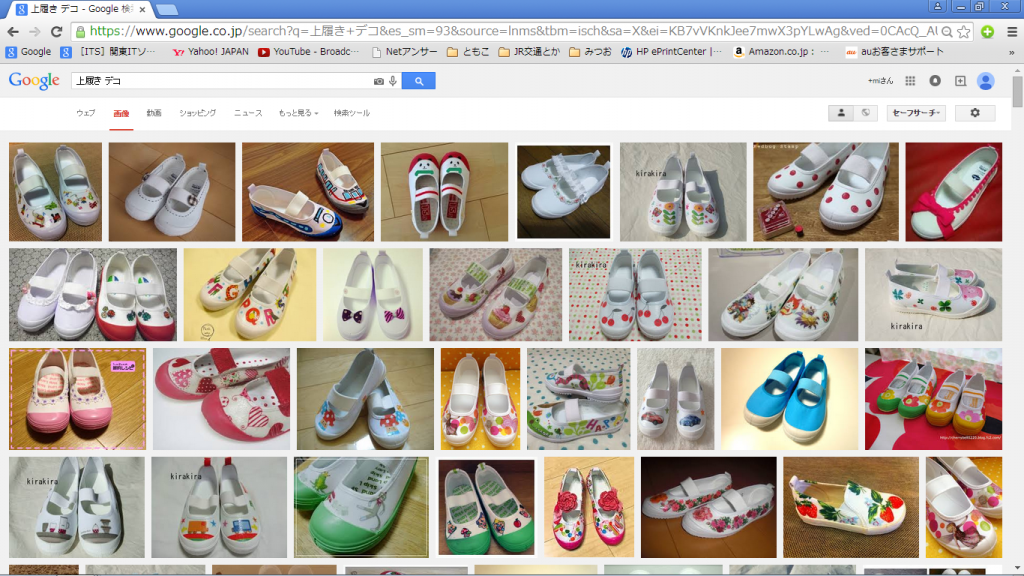Open the green toe frog shoe thumbnail
Image resolution: width=1024 pixels, height=576 pixels.
(x=361, y=507)
